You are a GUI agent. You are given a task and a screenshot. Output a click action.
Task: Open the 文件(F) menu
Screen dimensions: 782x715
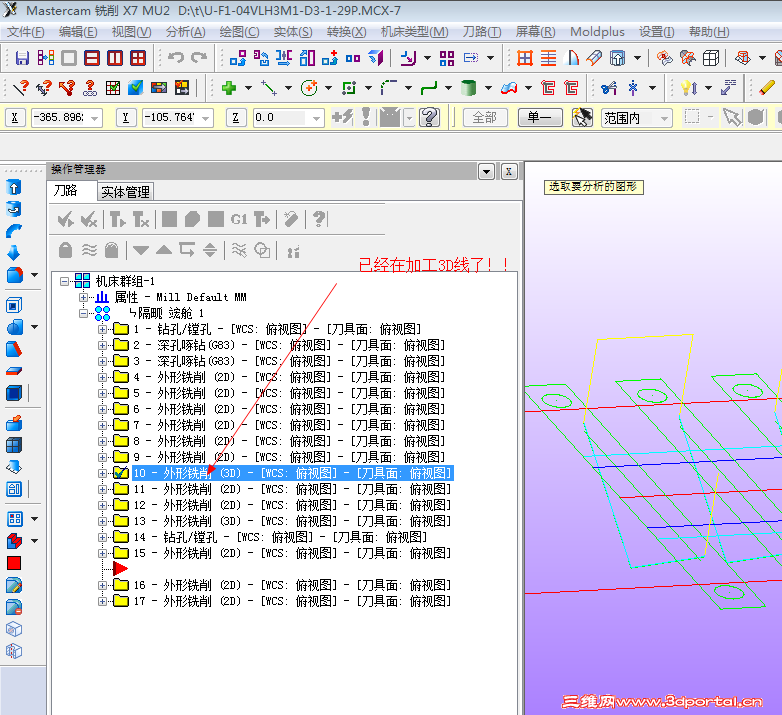click(26, 32)
